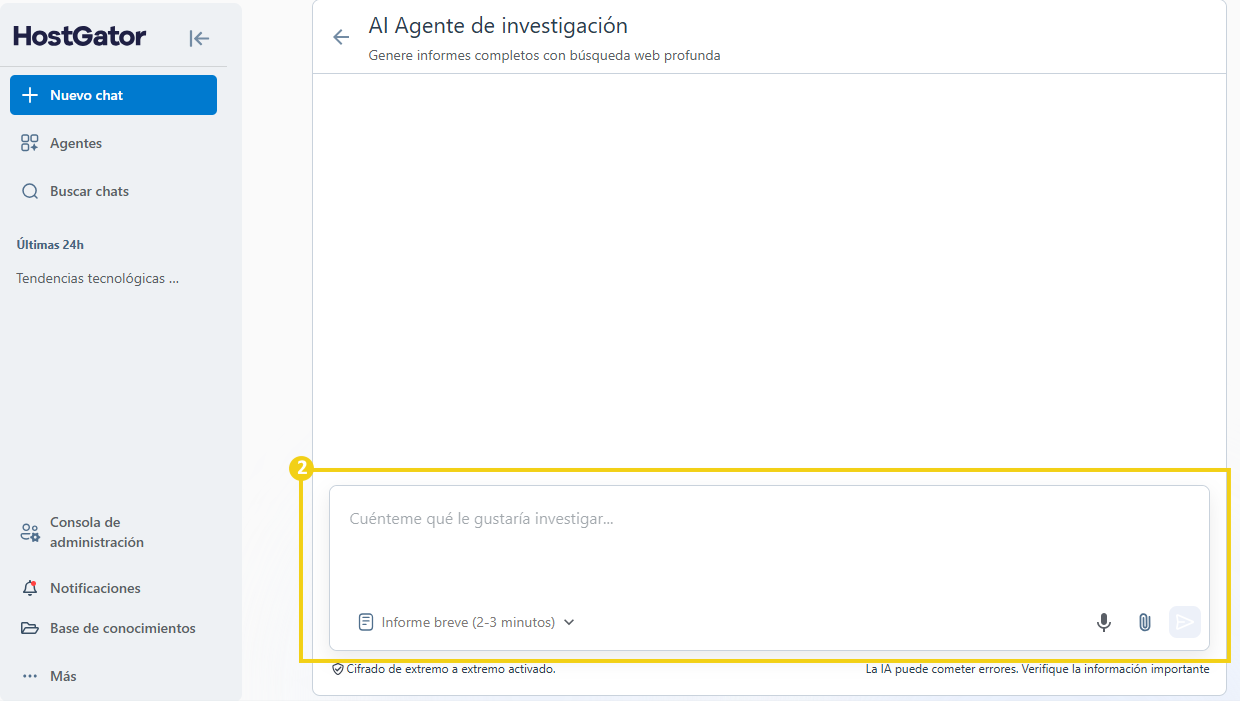The width and height of the screenshot is (1240, 701).
Task: Click the microphone voice input icon
Action: tap(1103, 622)
